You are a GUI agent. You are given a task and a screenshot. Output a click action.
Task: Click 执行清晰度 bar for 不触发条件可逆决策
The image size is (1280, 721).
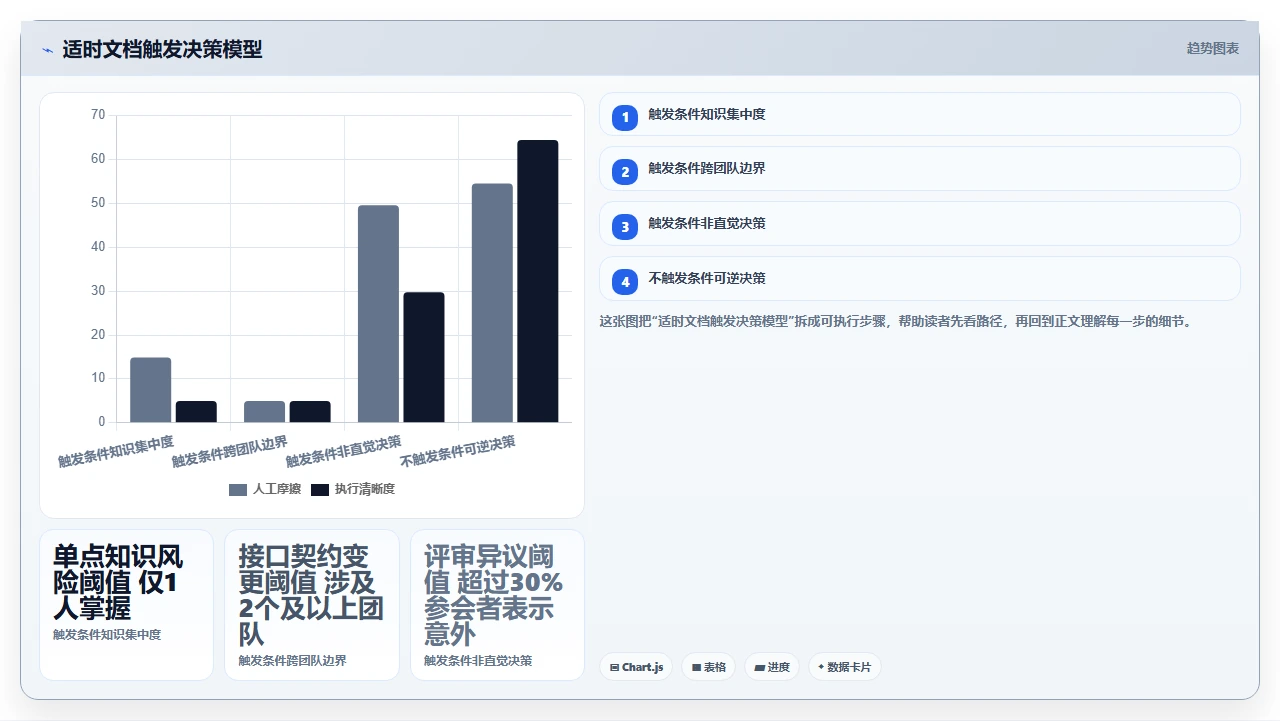[538, 281]
